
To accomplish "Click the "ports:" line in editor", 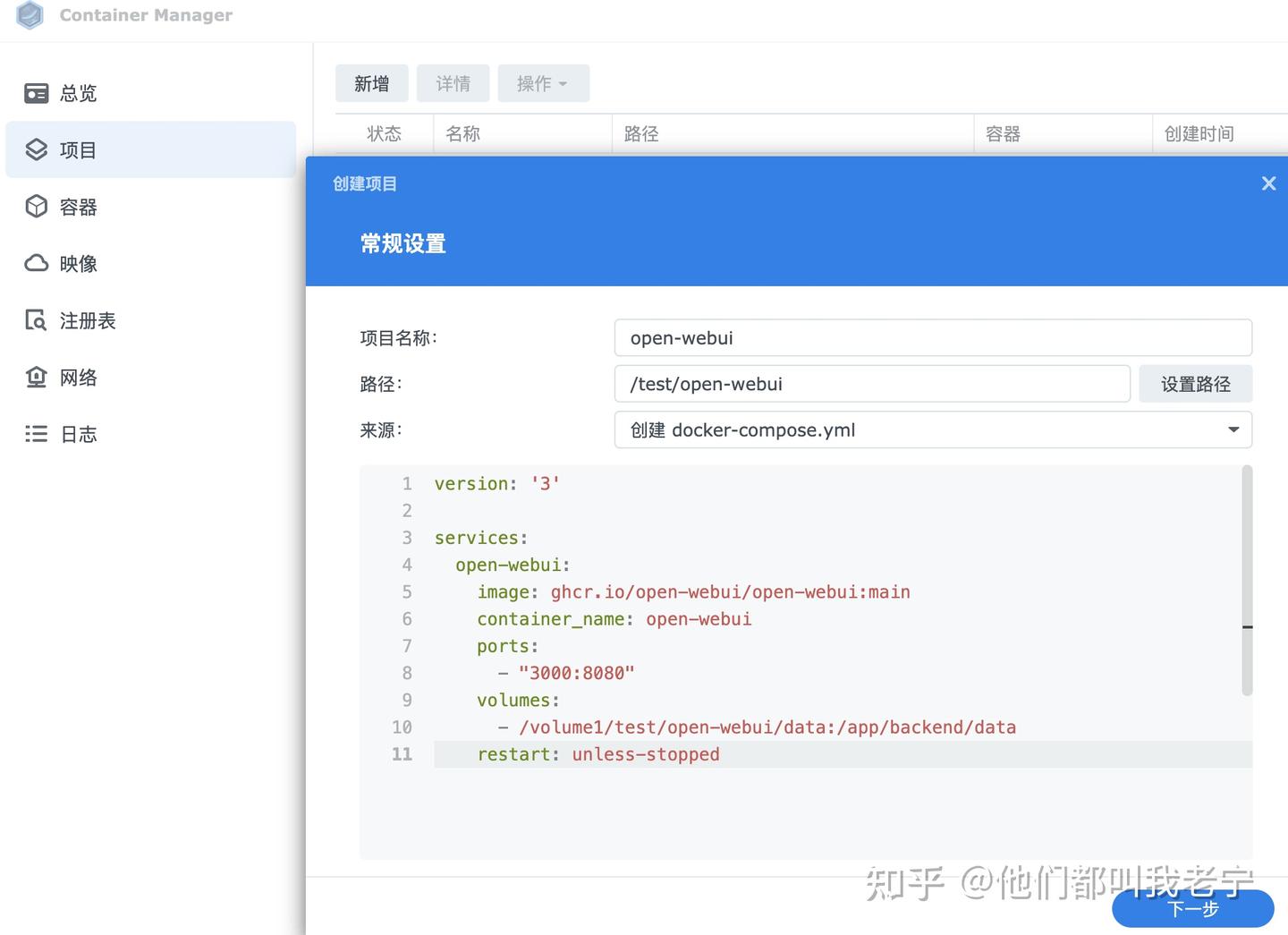I will point(508,646).
